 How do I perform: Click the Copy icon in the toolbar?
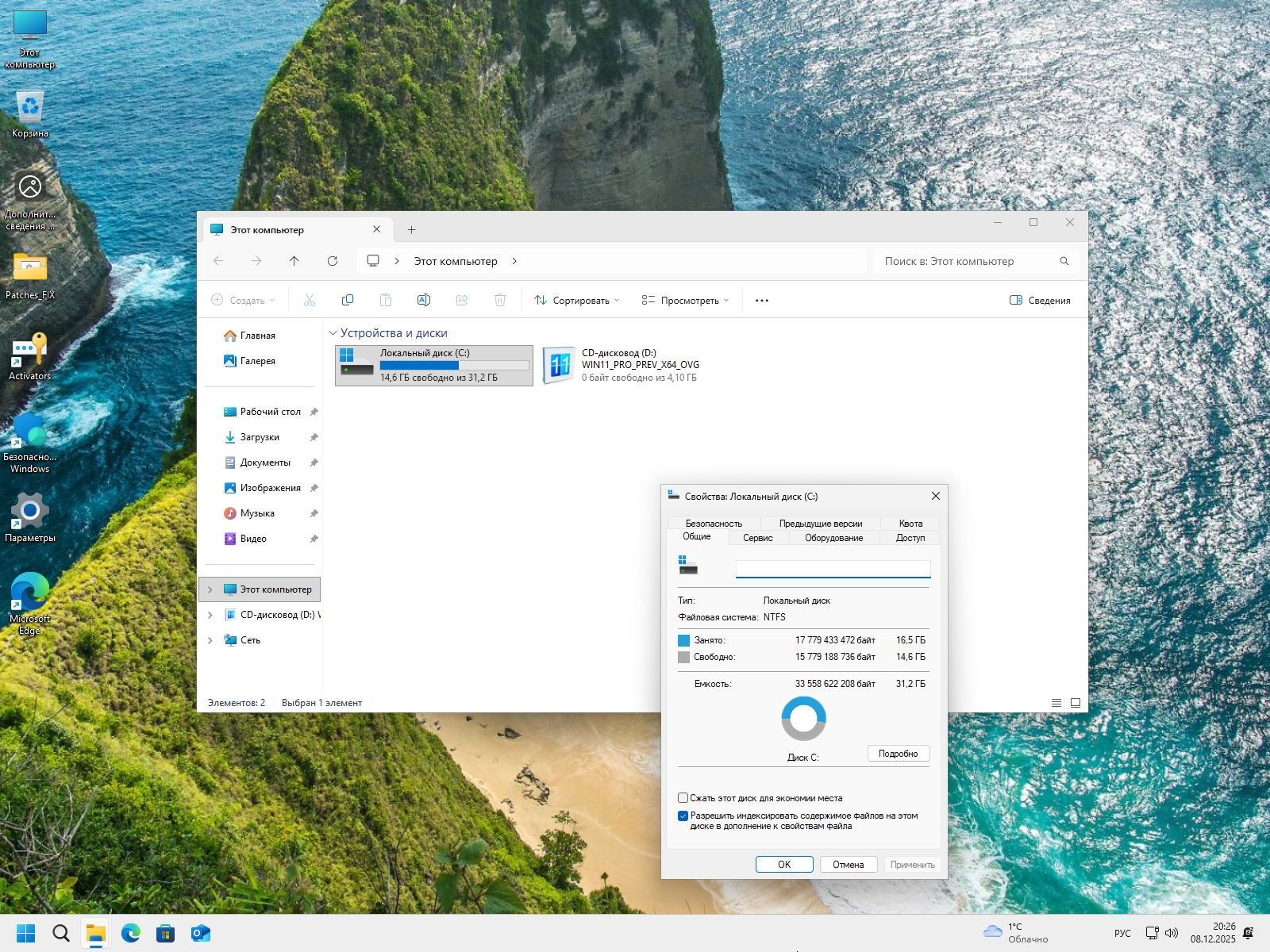tap(347, 300)
